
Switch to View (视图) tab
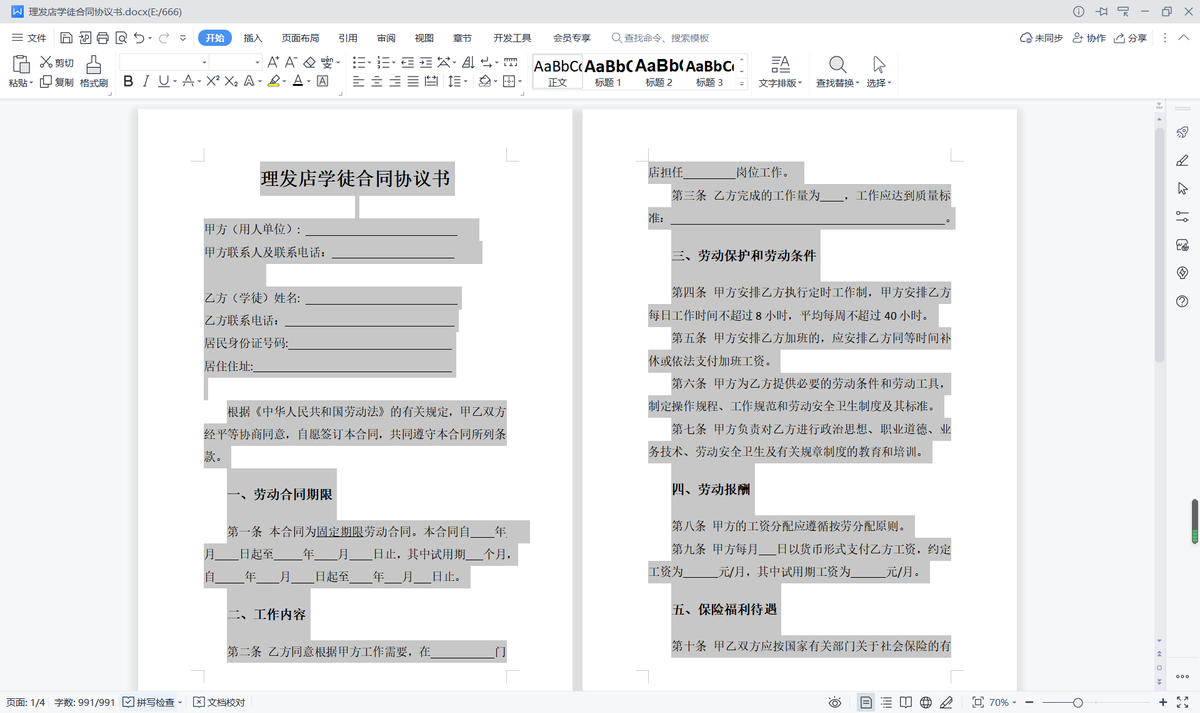pyautogui.click(x=424, y=38)
